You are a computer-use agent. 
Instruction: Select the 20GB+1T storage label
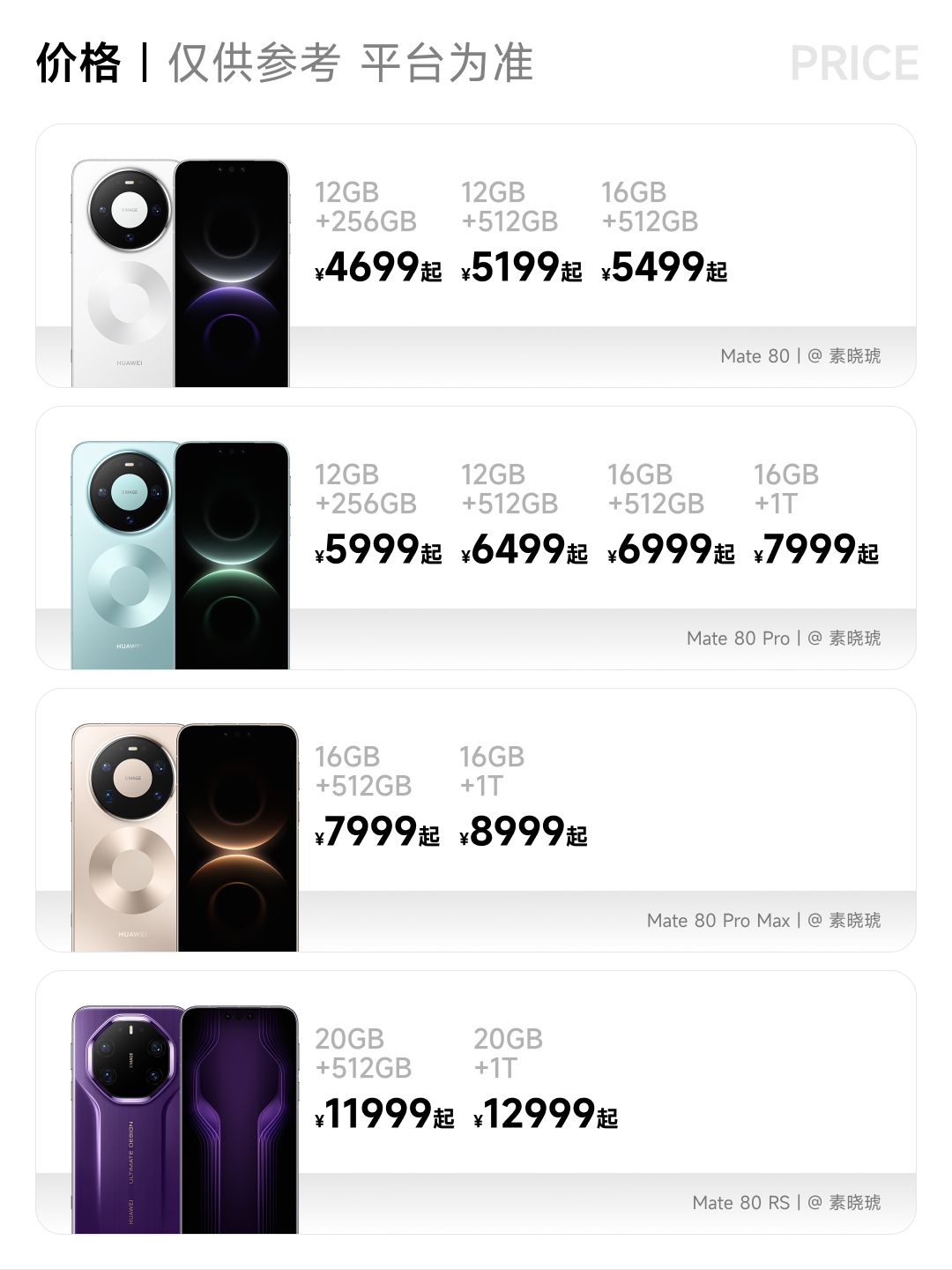pos(508,1053)
